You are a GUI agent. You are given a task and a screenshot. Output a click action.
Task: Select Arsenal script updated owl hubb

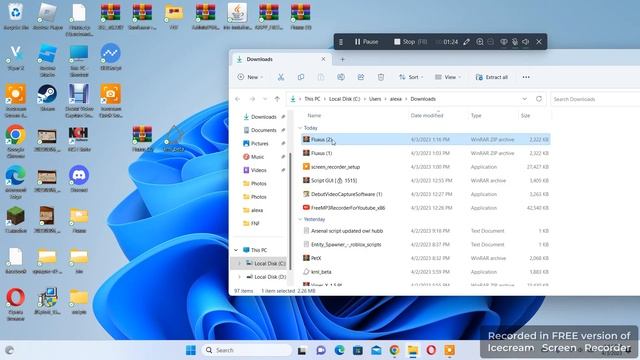(x=425, y=231)
